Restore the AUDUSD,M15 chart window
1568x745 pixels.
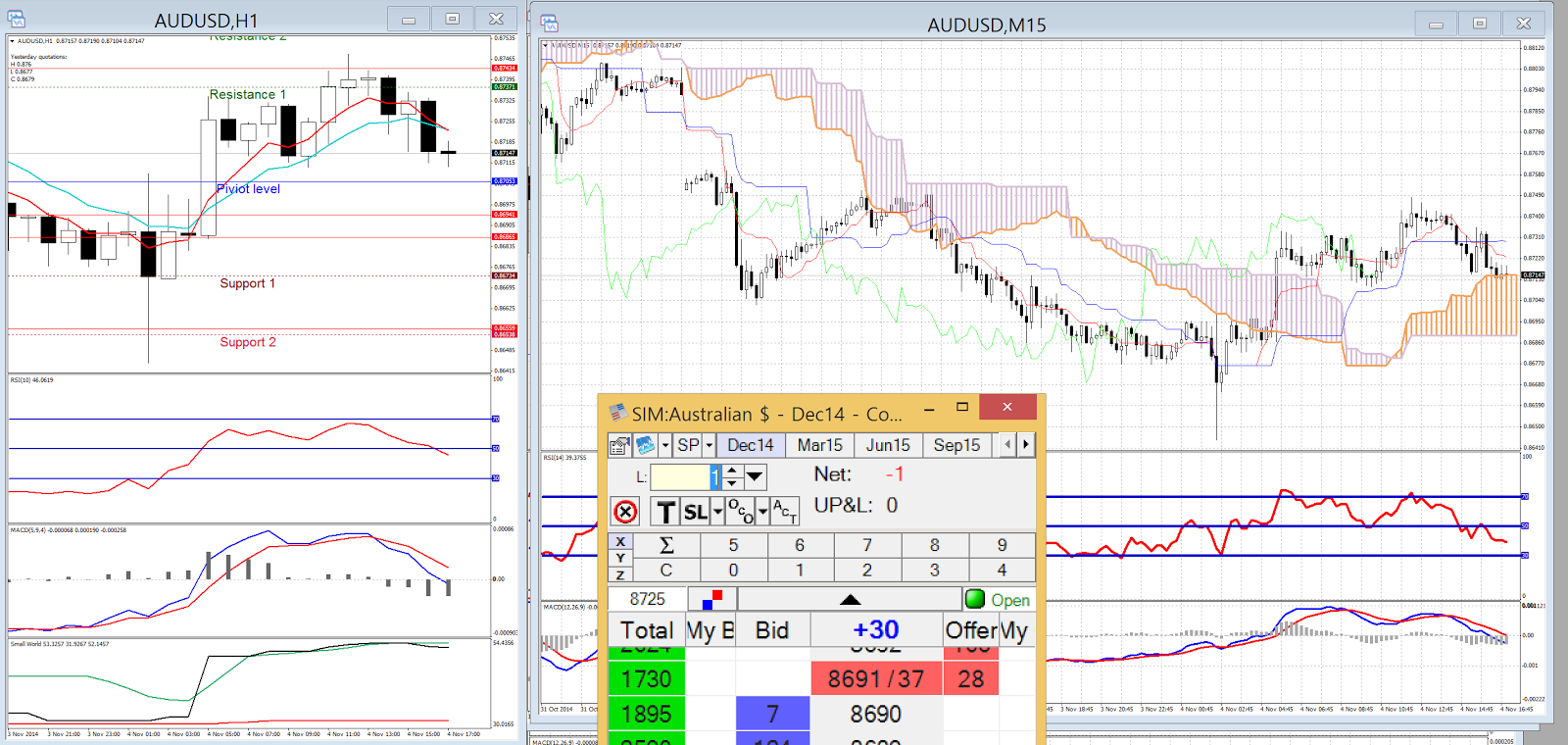pos(1480,24)
